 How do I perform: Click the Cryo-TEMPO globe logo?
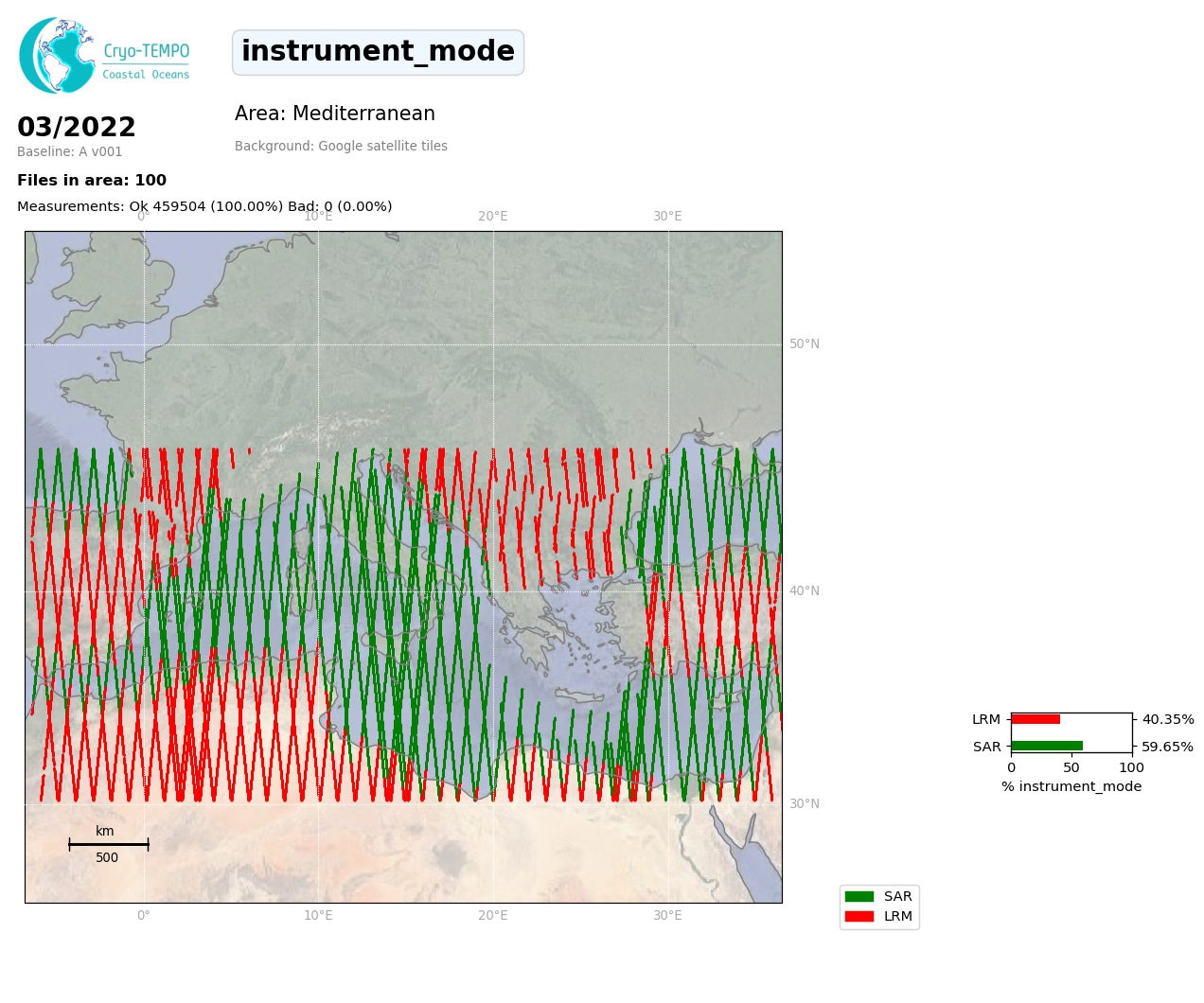pyautogui.click(x=57, y=55)
